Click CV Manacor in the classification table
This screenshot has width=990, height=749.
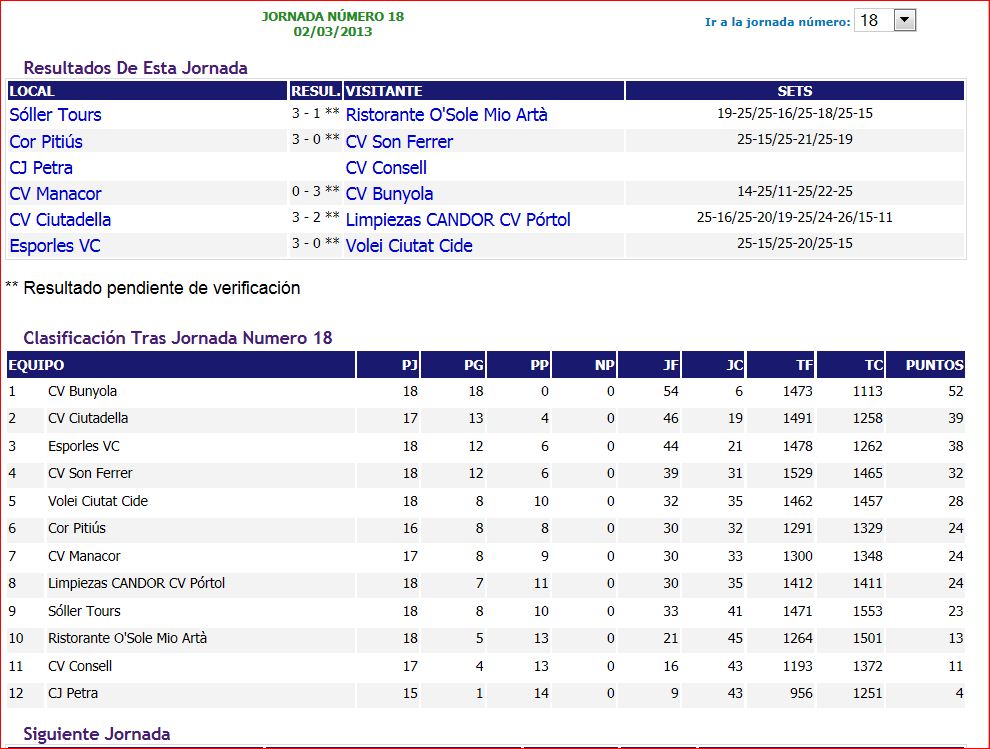tap(84, 556)
